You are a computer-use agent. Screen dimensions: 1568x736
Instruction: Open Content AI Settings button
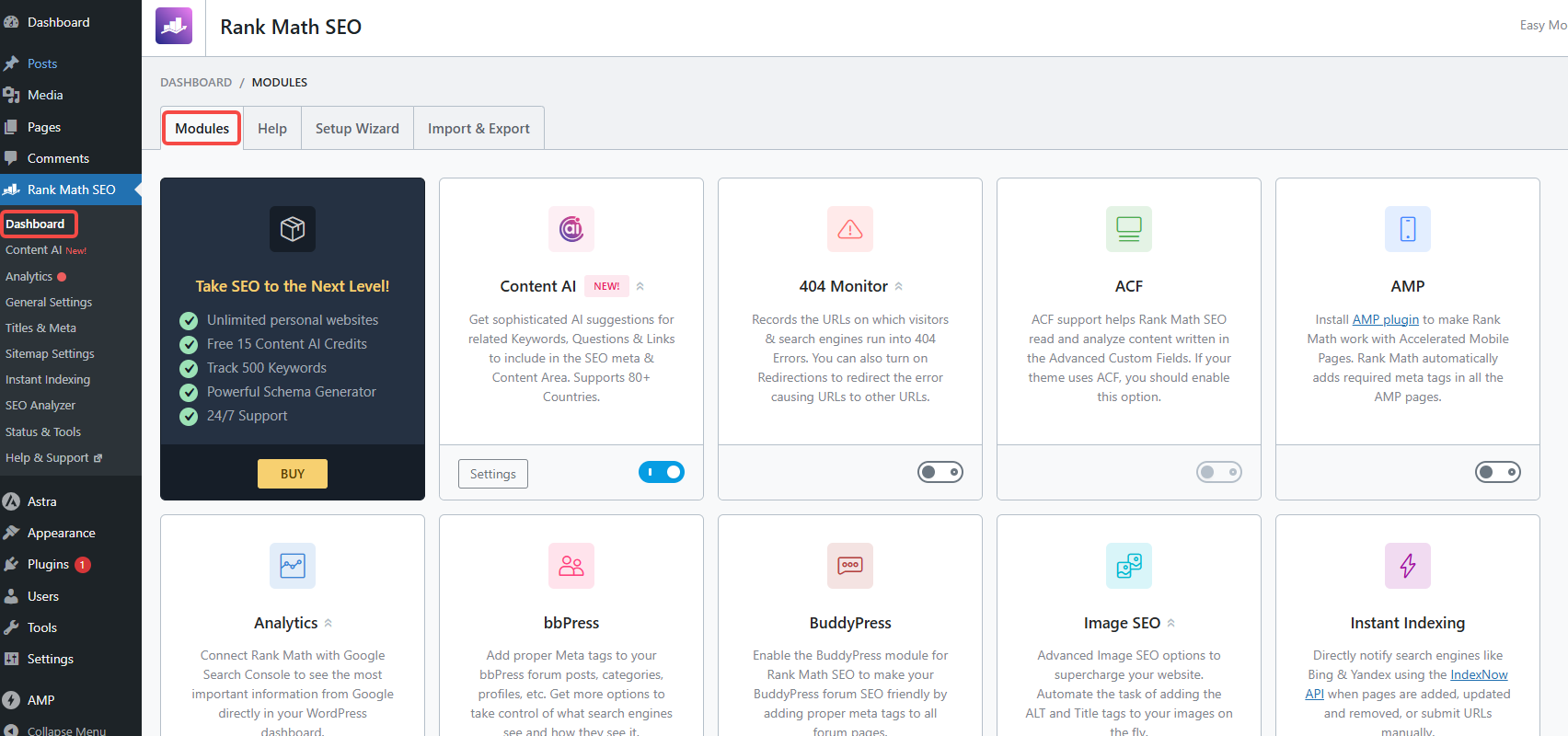point(492,474)
